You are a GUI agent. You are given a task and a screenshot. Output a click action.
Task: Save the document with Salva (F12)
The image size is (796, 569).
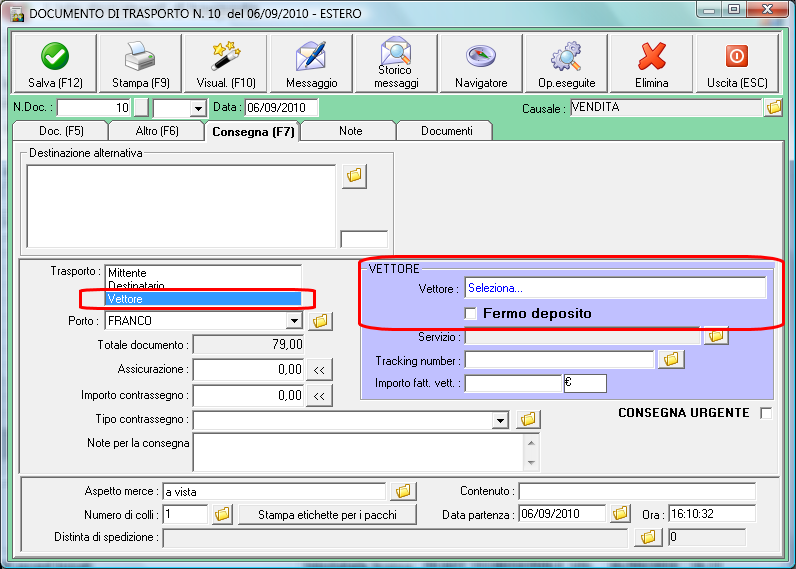tap(55, 64)
